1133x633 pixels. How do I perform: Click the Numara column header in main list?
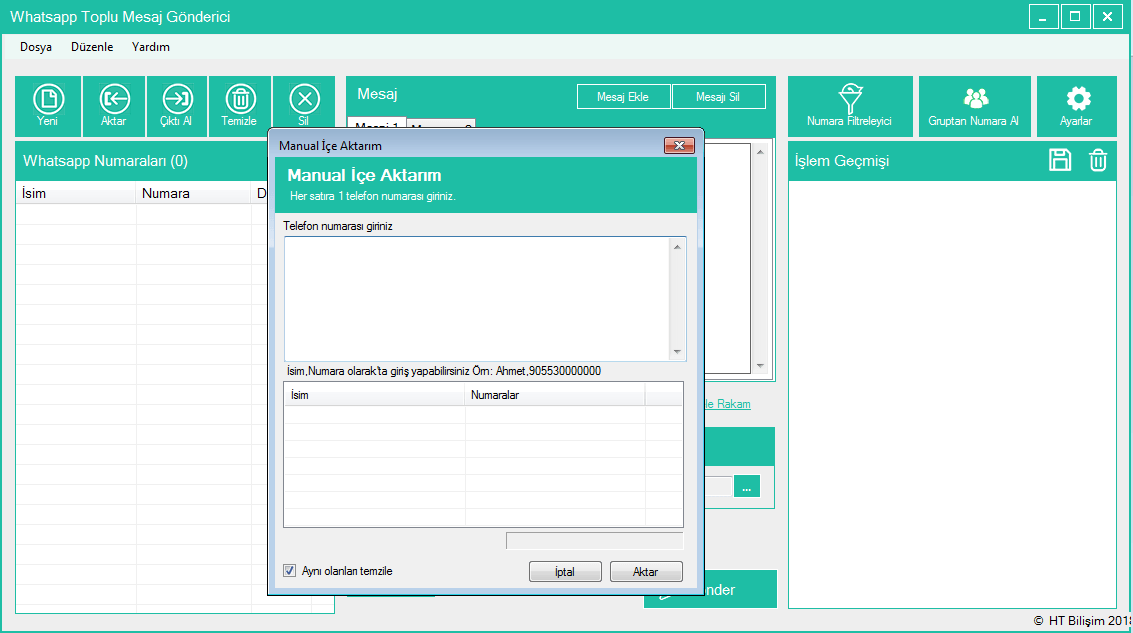click(x=194, y=194)
